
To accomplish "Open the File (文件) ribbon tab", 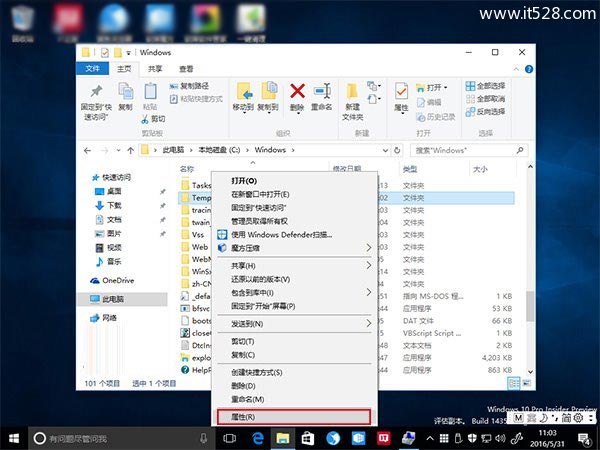I will [93, 68].
